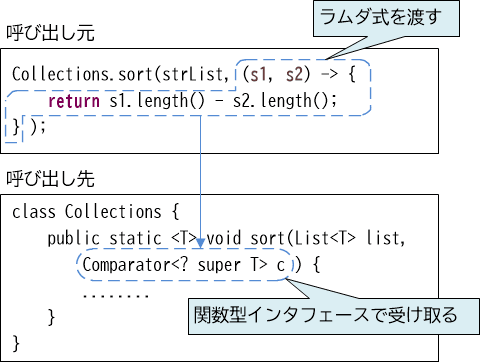Click the closing brace before ');'
Screen dimensions: 481x362
click(x=15, y=127)
